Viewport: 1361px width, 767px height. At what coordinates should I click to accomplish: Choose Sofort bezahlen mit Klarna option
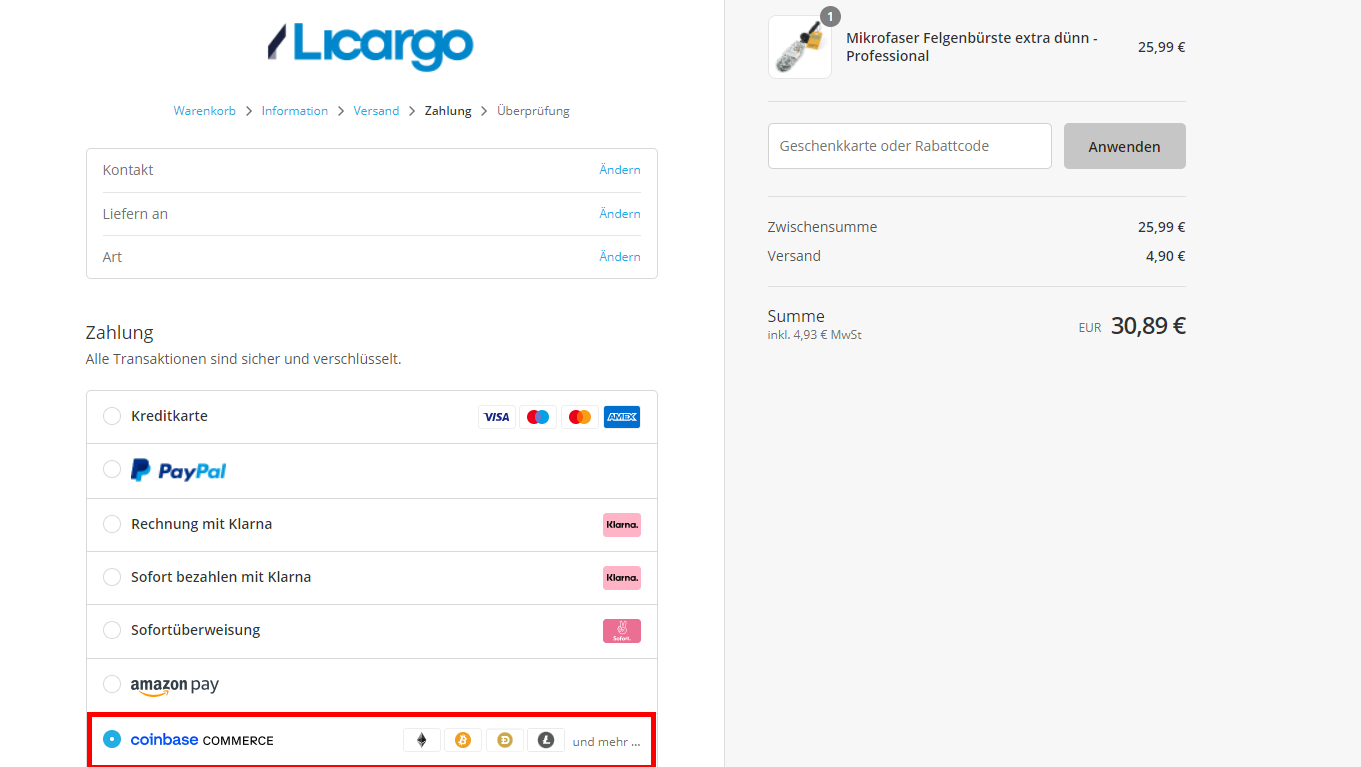click(112, 577)
